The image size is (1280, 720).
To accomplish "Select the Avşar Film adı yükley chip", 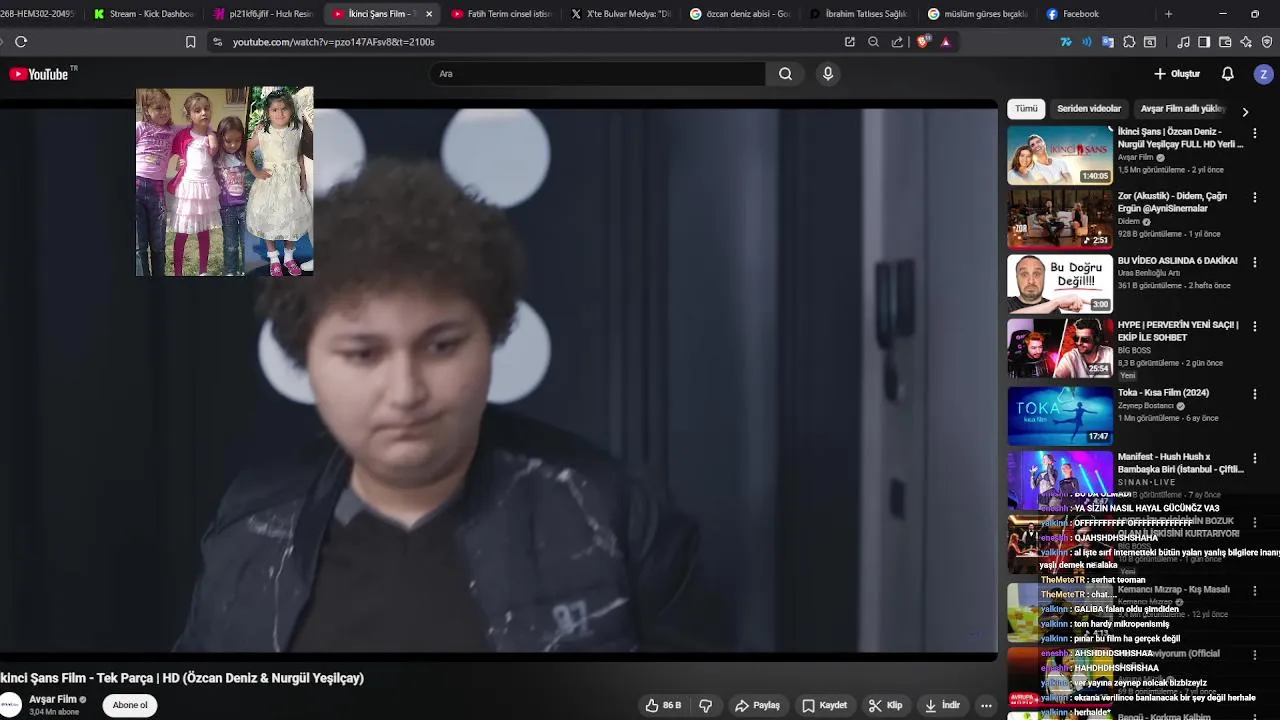I will 1183,108.
